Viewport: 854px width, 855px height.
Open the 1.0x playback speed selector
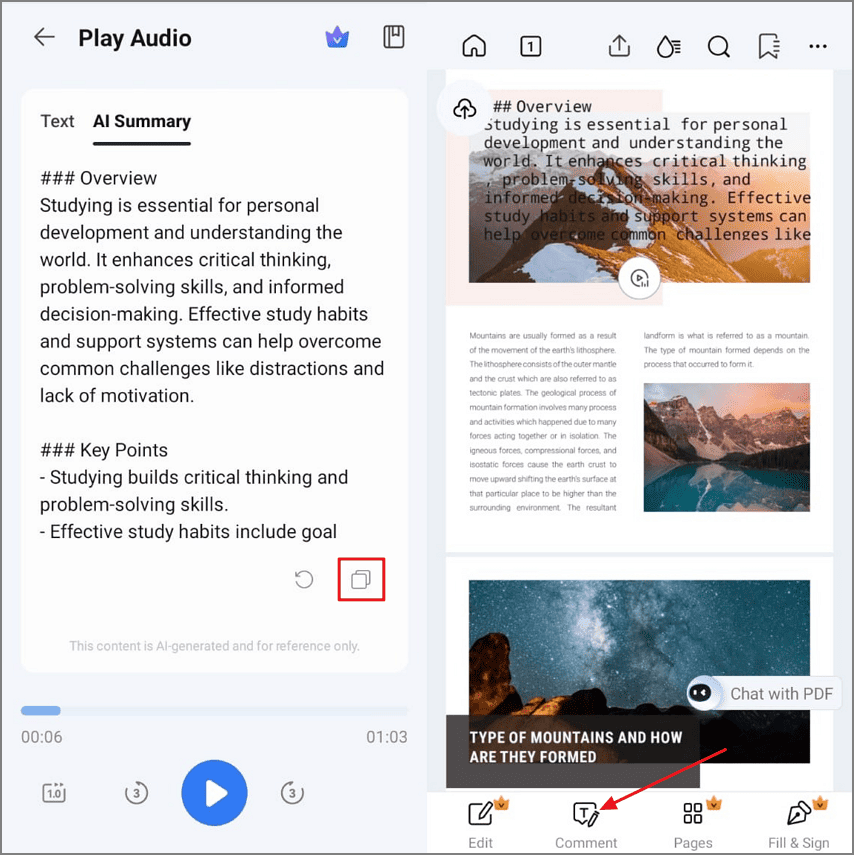pos(54,792)
